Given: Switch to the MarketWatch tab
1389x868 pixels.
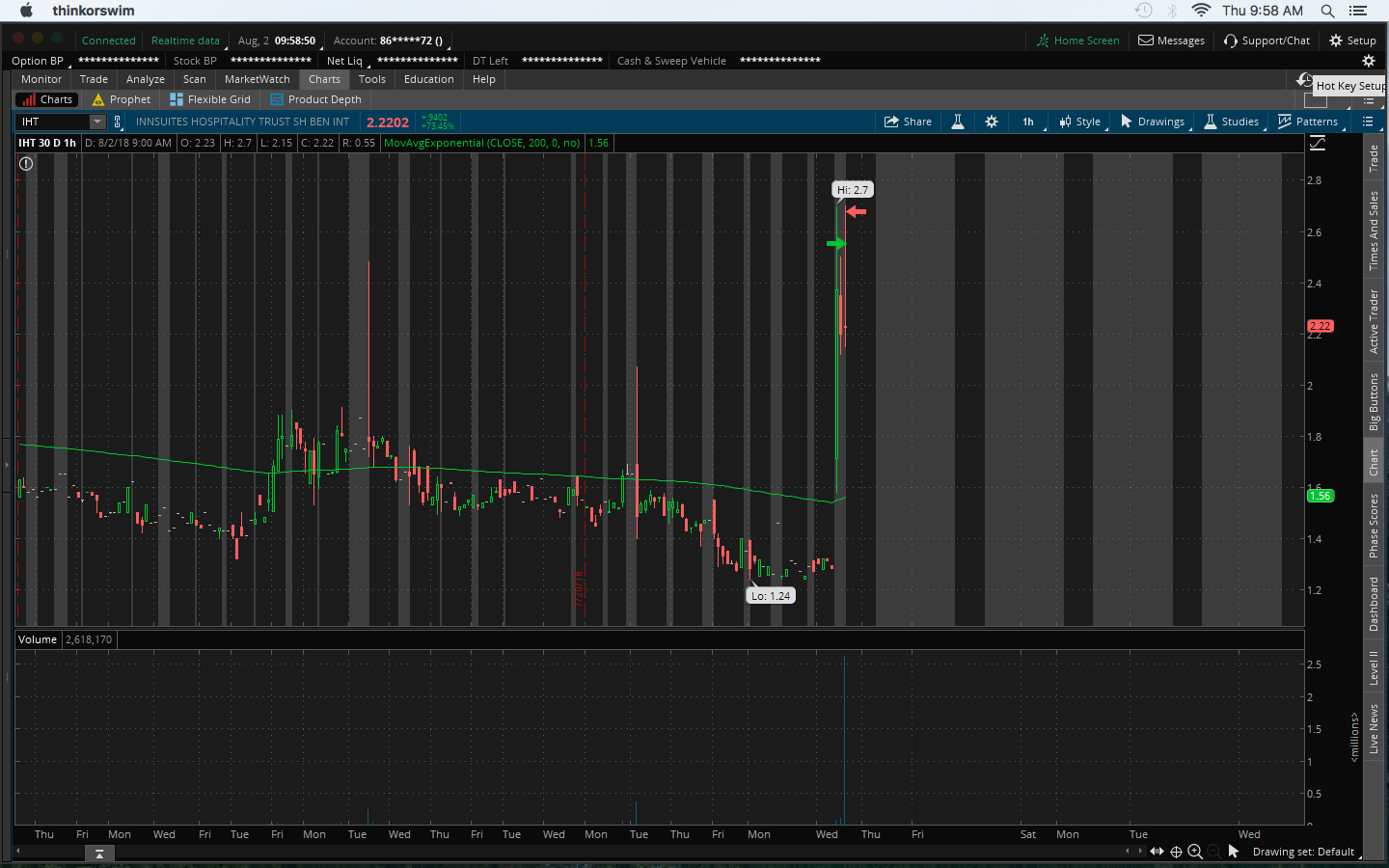Looking at the screenshot, I should 257,79.
